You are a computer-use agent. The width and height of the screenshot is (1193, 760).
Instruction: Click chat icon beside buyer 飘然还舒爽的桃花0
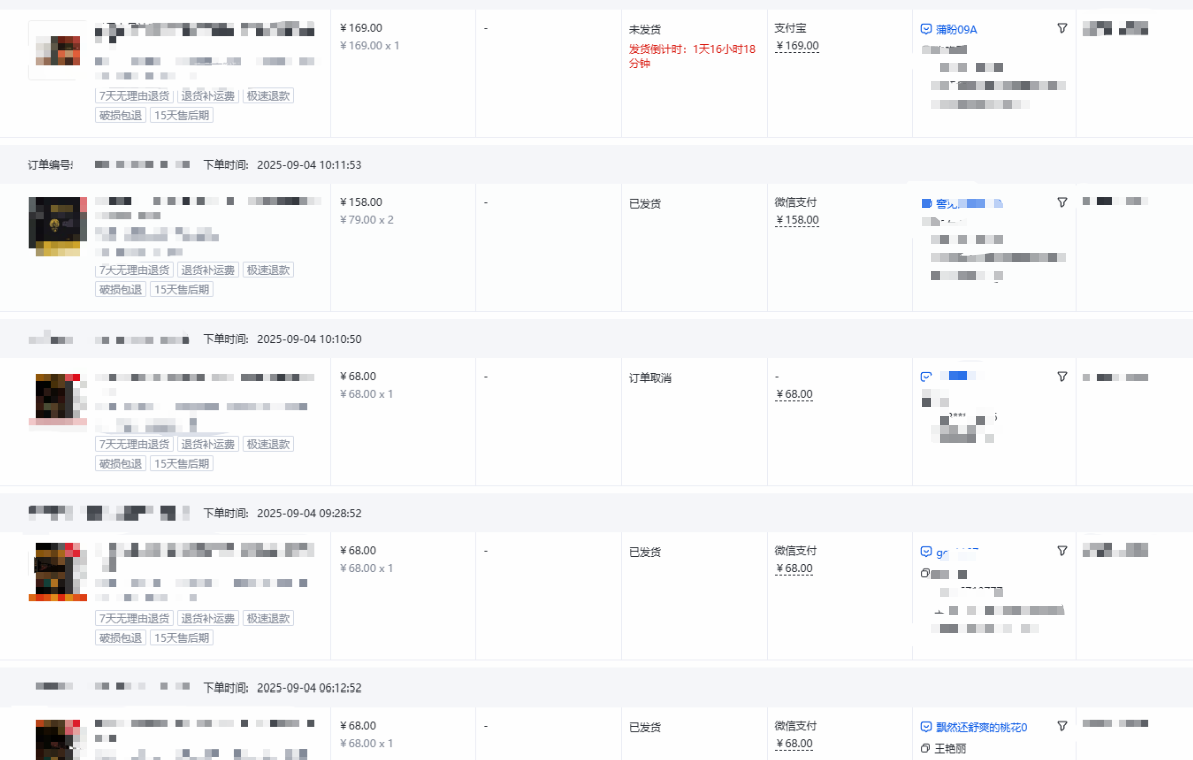926,727
